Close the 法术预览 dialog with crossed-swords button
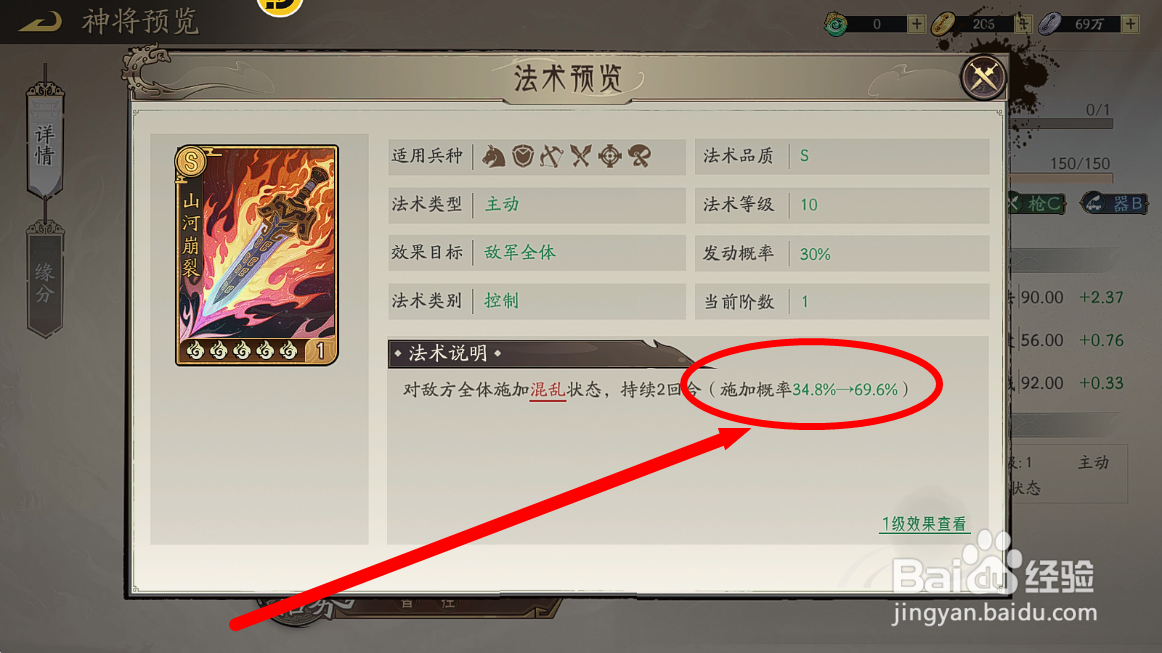The width and height of the screenshot is (1162, 653). (983, 76)
